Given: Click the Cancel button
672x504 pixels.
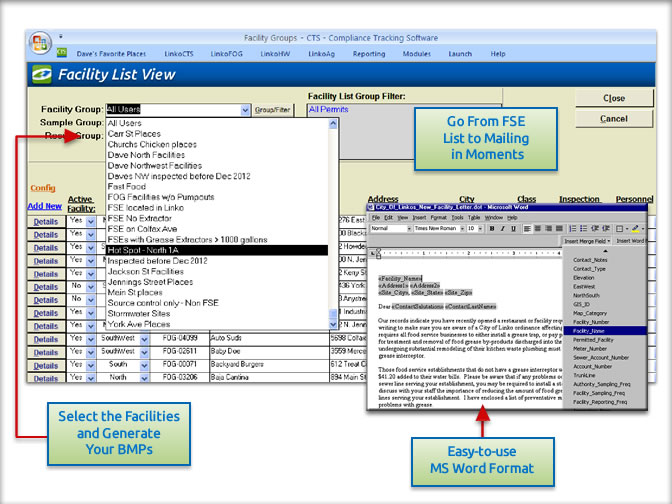Looking at the screenshot, I should 614,119.
